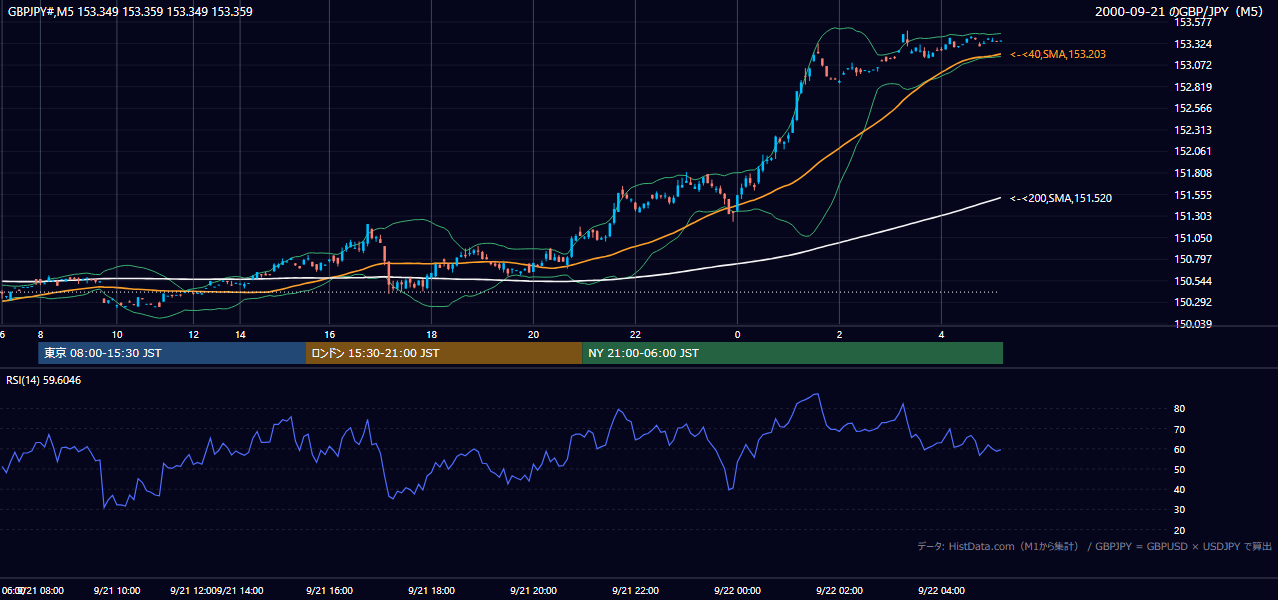Click hour label 4 below price chart
This screenshot has width=1278, height=600.
[x=941, y=334]
